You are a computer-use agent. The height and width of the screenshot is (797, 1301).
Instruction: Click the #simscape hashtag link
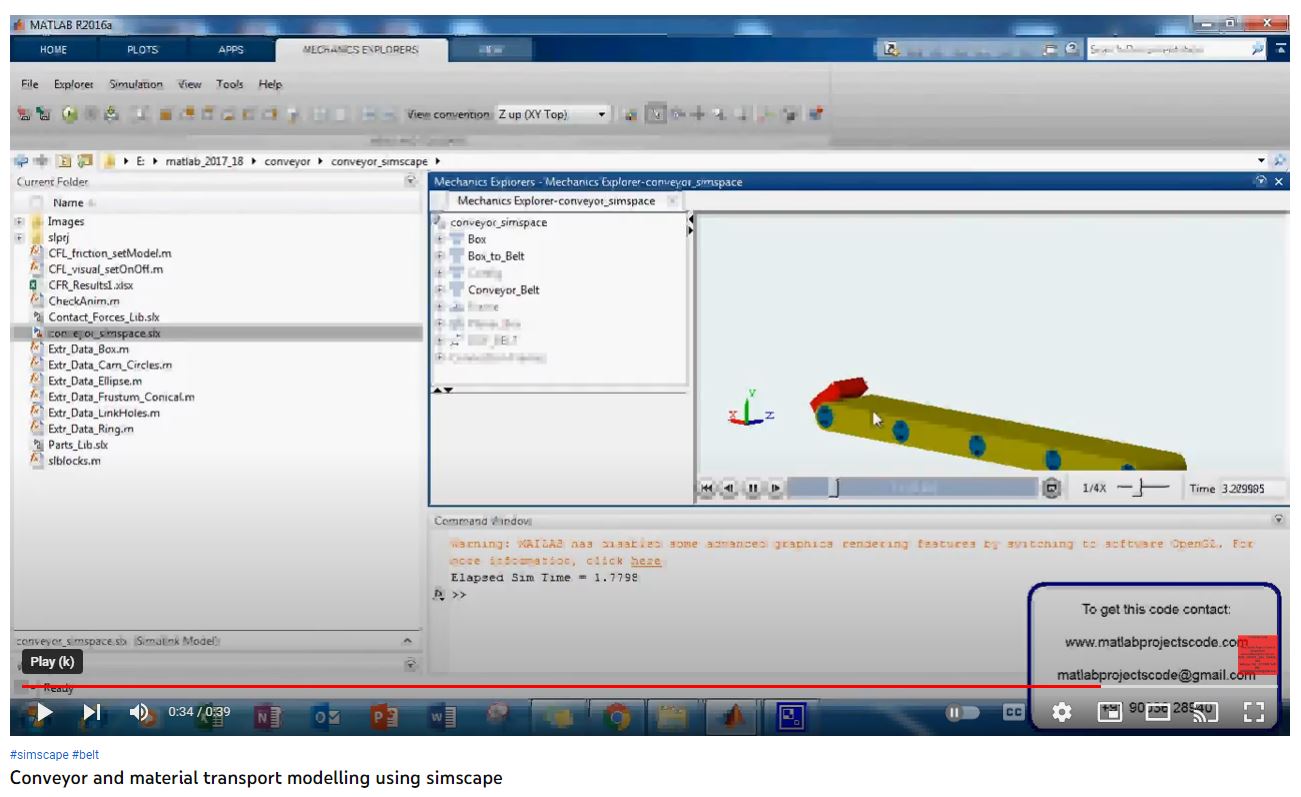coord(39,755)
